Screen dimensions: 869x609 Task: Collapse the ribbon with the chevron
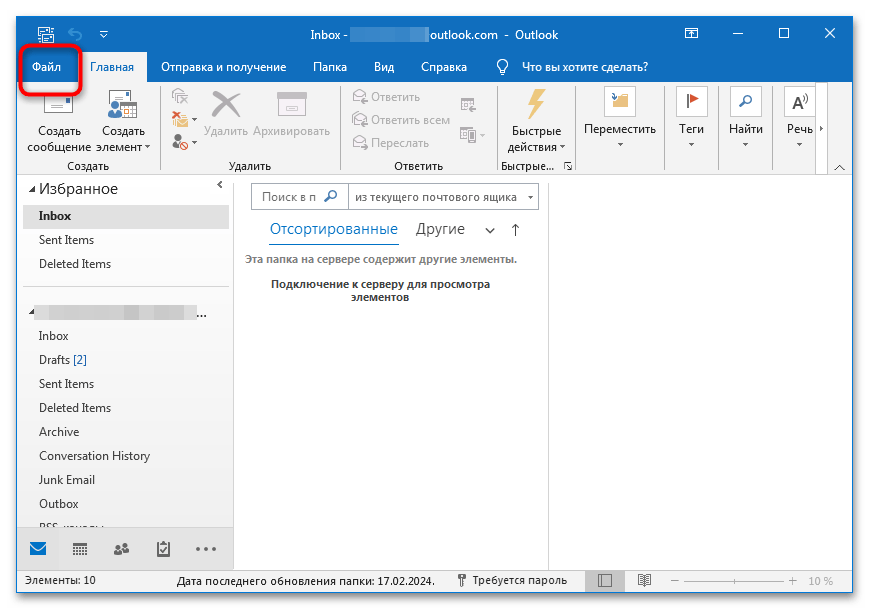tap(840, 167)
